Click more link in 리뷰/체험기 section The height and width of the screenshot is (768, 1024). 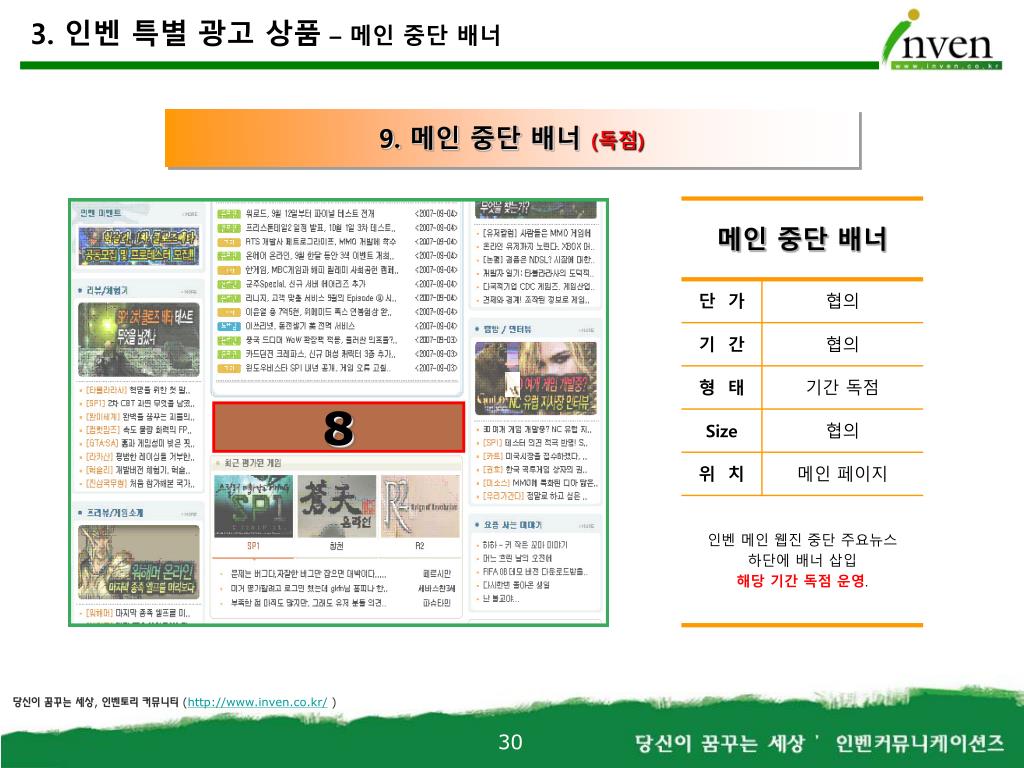coord(190,291)
